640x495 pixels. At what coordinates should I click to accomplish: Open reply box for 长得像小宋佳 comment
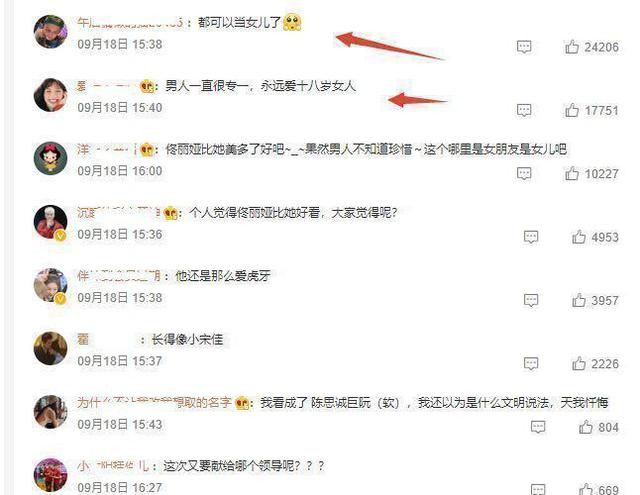(531, 364)
